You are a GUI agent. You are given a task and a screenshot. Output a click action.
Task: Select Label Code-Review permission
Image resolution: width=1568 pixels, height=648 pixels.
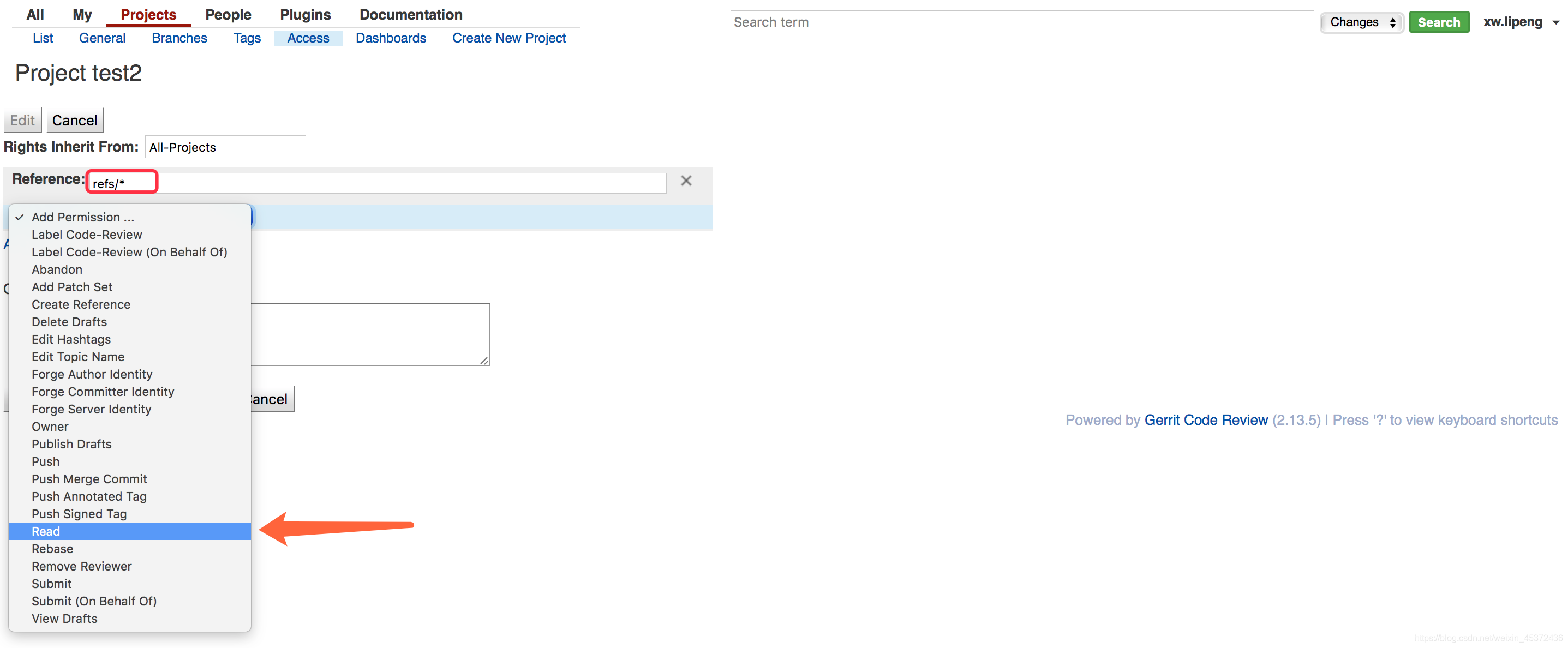click(x=88, y=234)
